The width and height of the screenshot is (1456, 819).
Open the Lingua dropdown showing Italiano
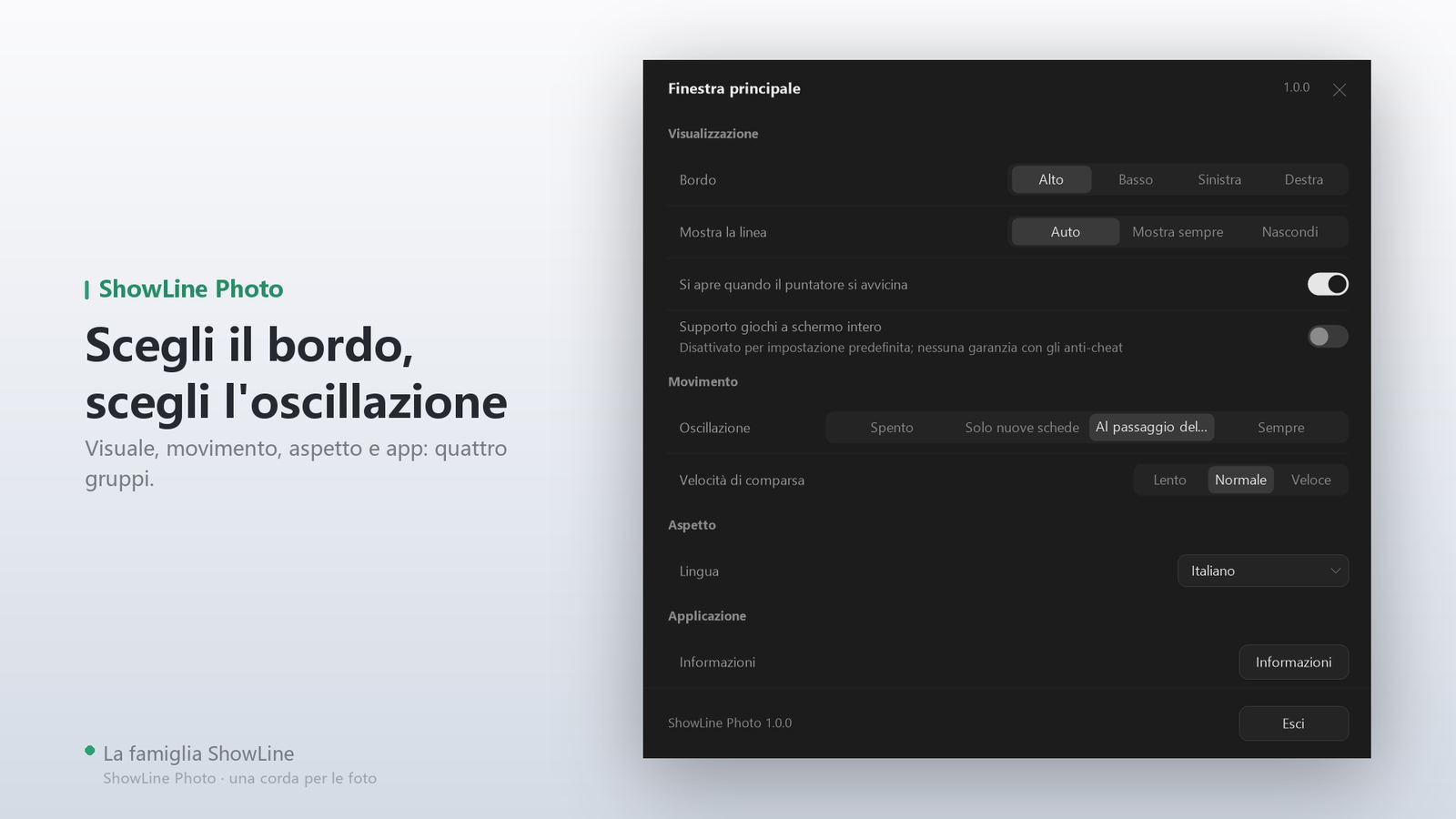coord(1263,571)
